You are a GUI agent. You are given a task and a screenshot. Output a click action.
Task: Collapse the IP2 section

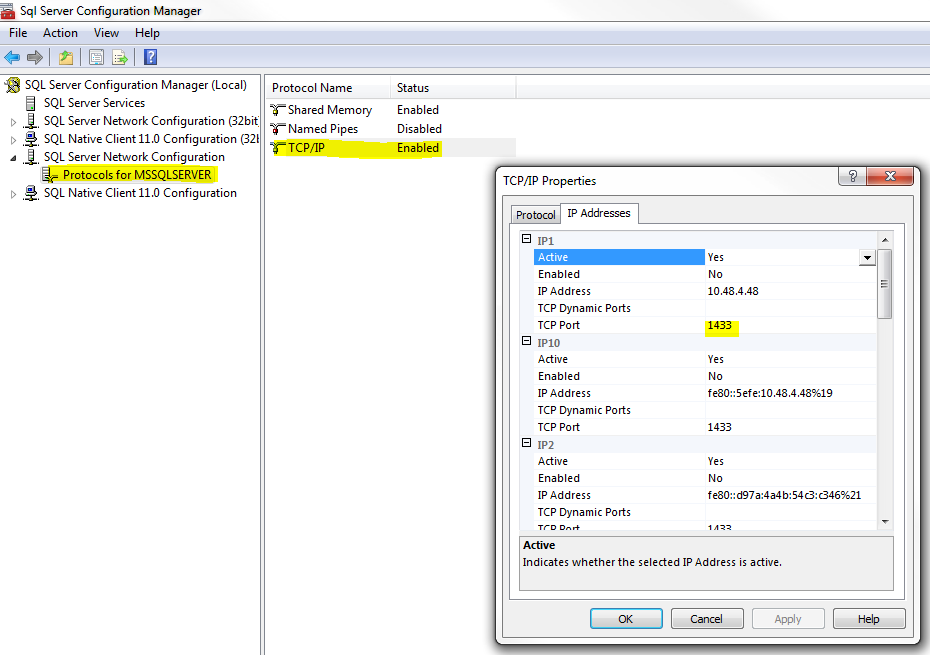tap(526, 443)
